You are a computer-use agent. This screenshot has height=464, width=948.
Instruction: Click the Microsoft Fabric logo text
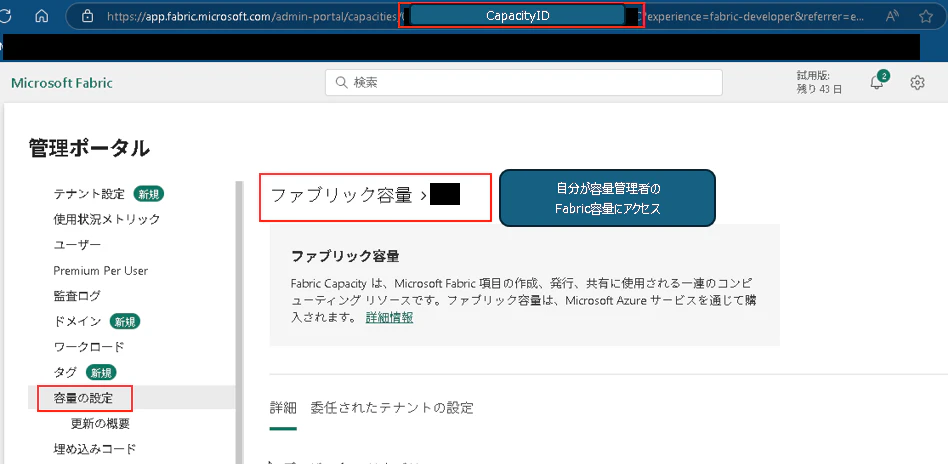coord(62,83)
